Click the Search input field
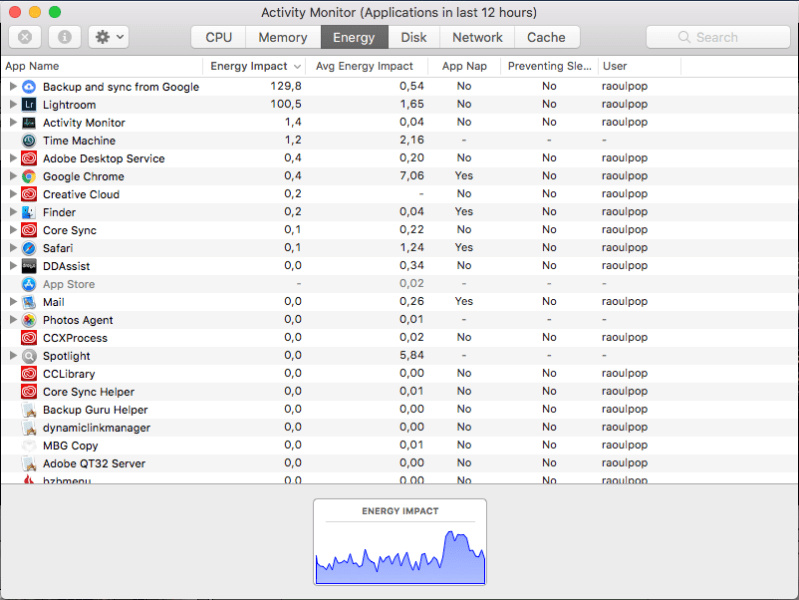799x600 pixels. coord(718,37)
